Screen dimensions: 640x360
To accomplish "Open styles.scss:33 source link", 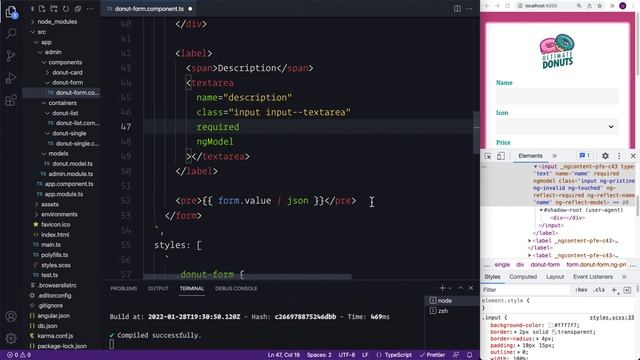I will 611,318.
